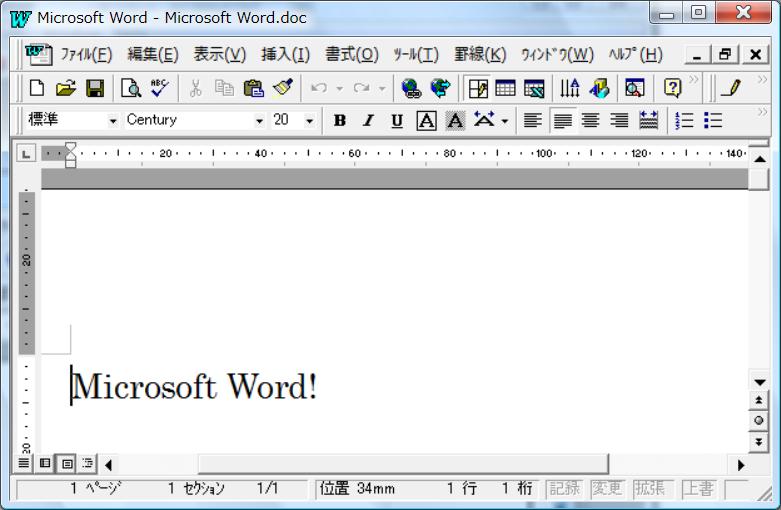
Task: Align text right
Action: [x=620, y=121]
